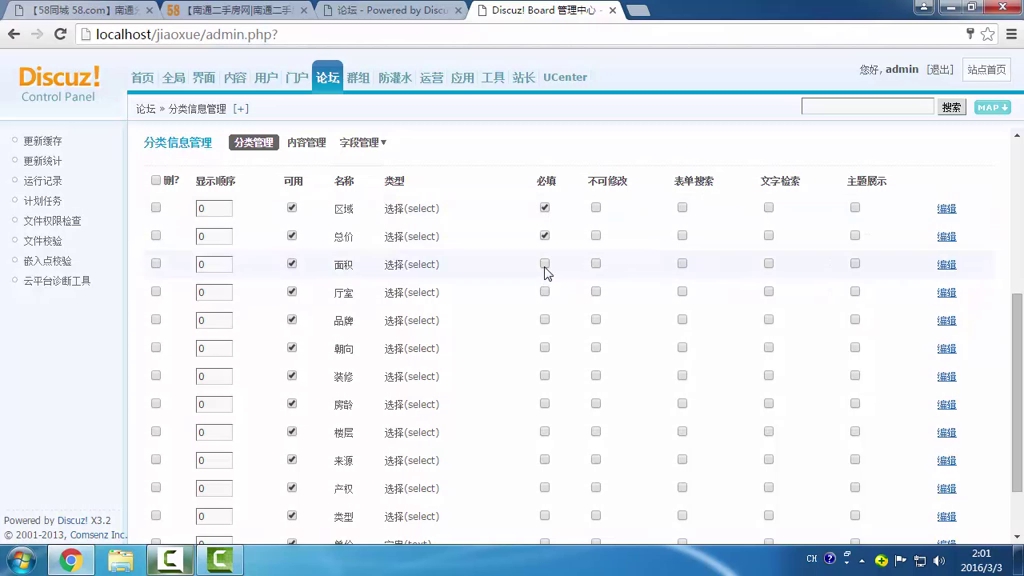The height and width of the screenshot is (576, 1024).
Task: Enable 主题展示 for the 装修 row
Action: coord(855,376)
